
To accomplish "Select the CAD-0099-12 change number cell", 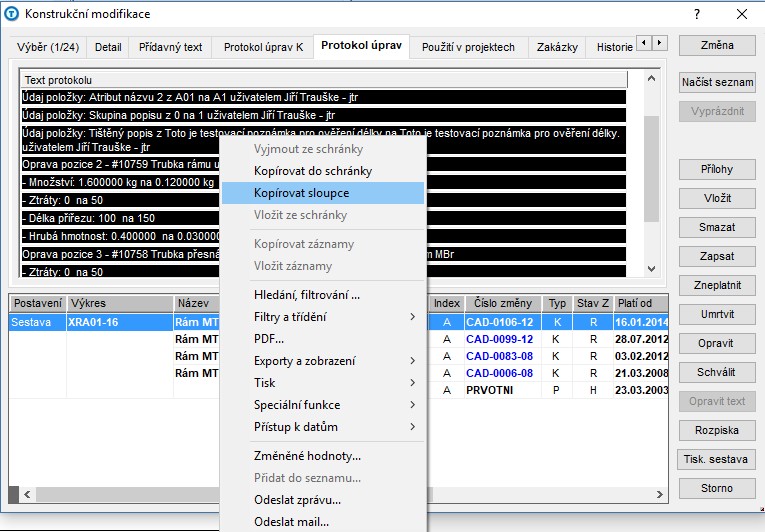I will tap(503, 339).
